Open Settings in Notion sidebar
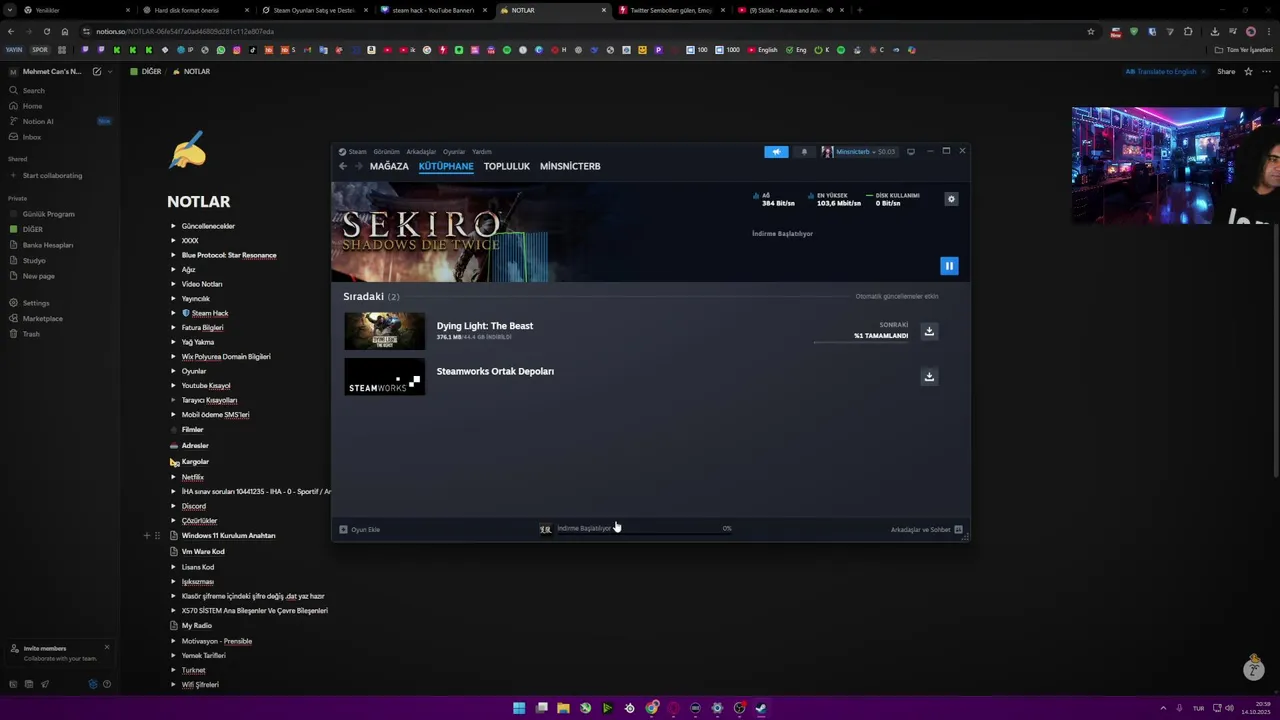This screenshot has height=720, width=1280. coord(60,303)
